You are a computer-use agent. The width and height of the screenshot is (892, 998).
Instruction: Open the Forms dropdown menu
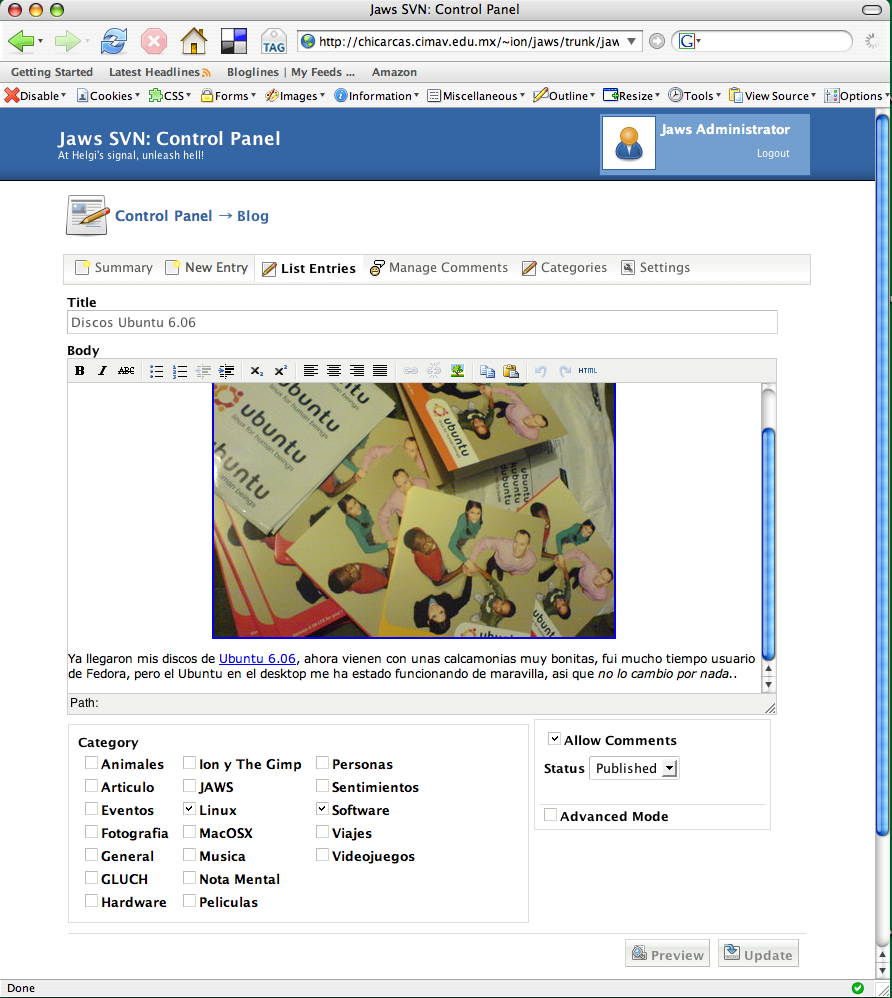tap(229, 95)
